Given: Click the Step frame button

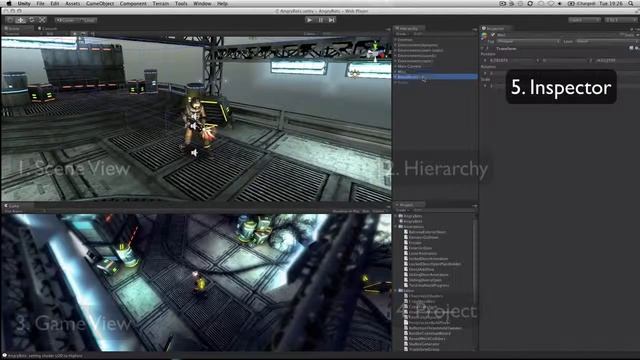Looking at the screenshot, I should tap(331, 20).
